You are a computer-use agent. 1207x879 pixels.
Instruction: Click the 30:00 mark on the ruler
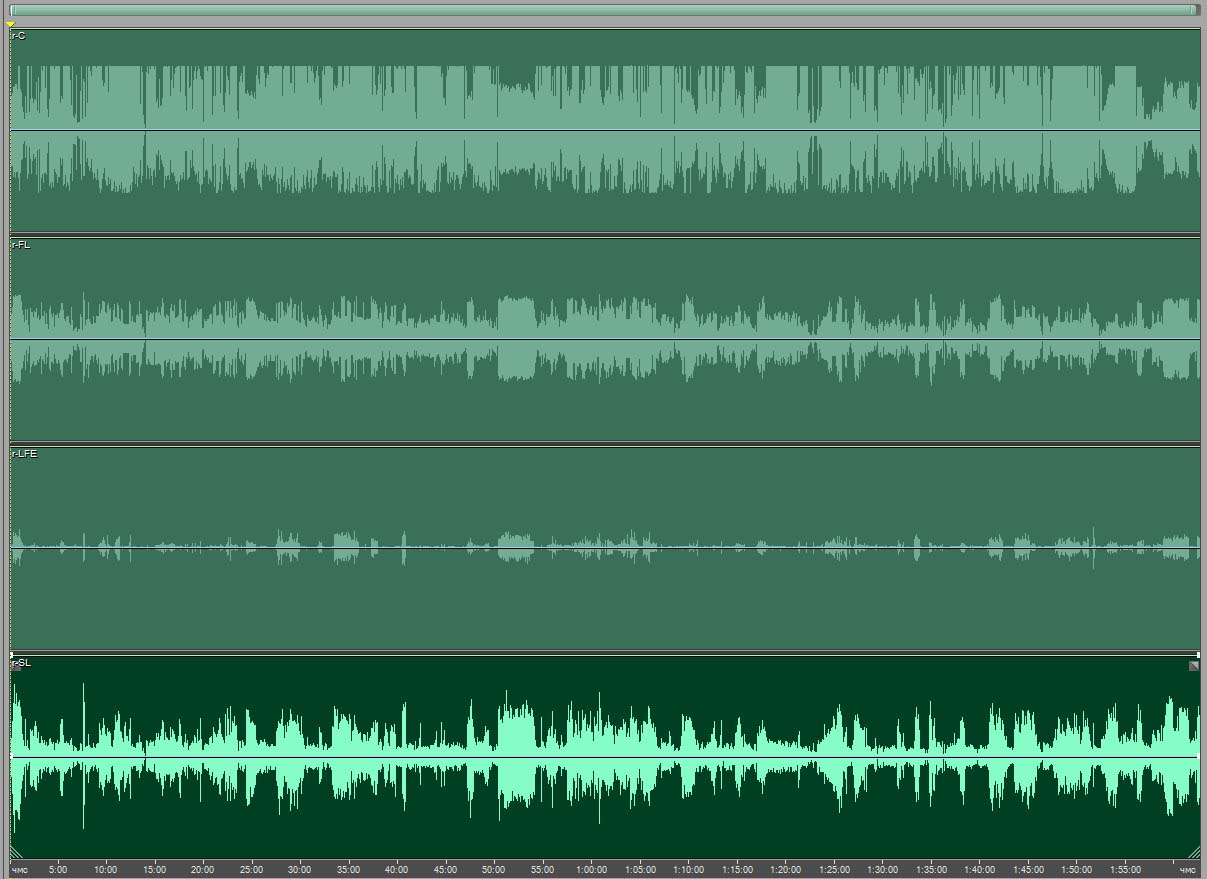tap(299, 870)
